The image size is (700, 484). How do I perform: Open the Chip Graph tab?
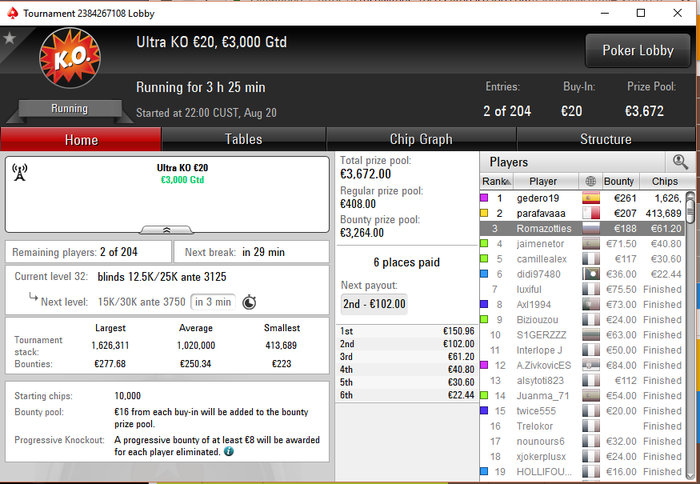coord(421,139)
